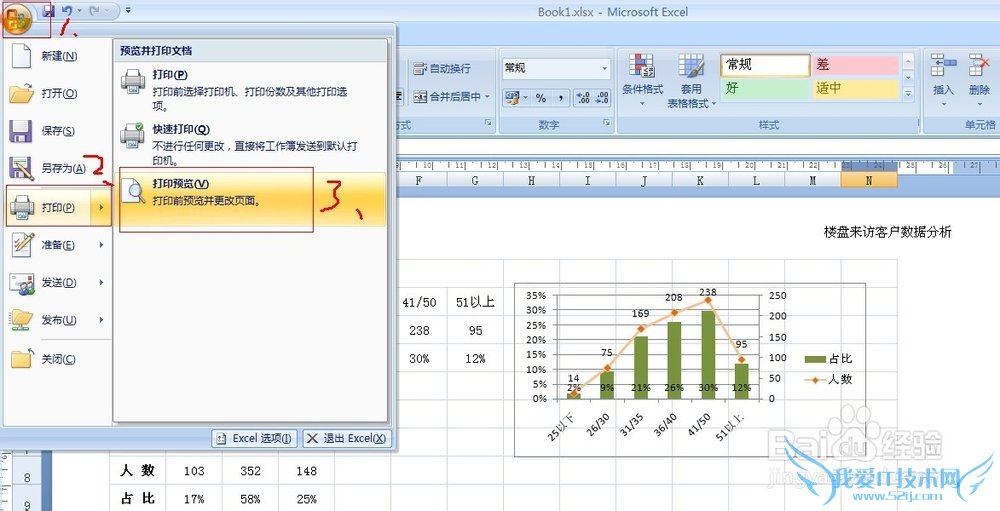Click the print preview magnifier icon

point(133,191)
